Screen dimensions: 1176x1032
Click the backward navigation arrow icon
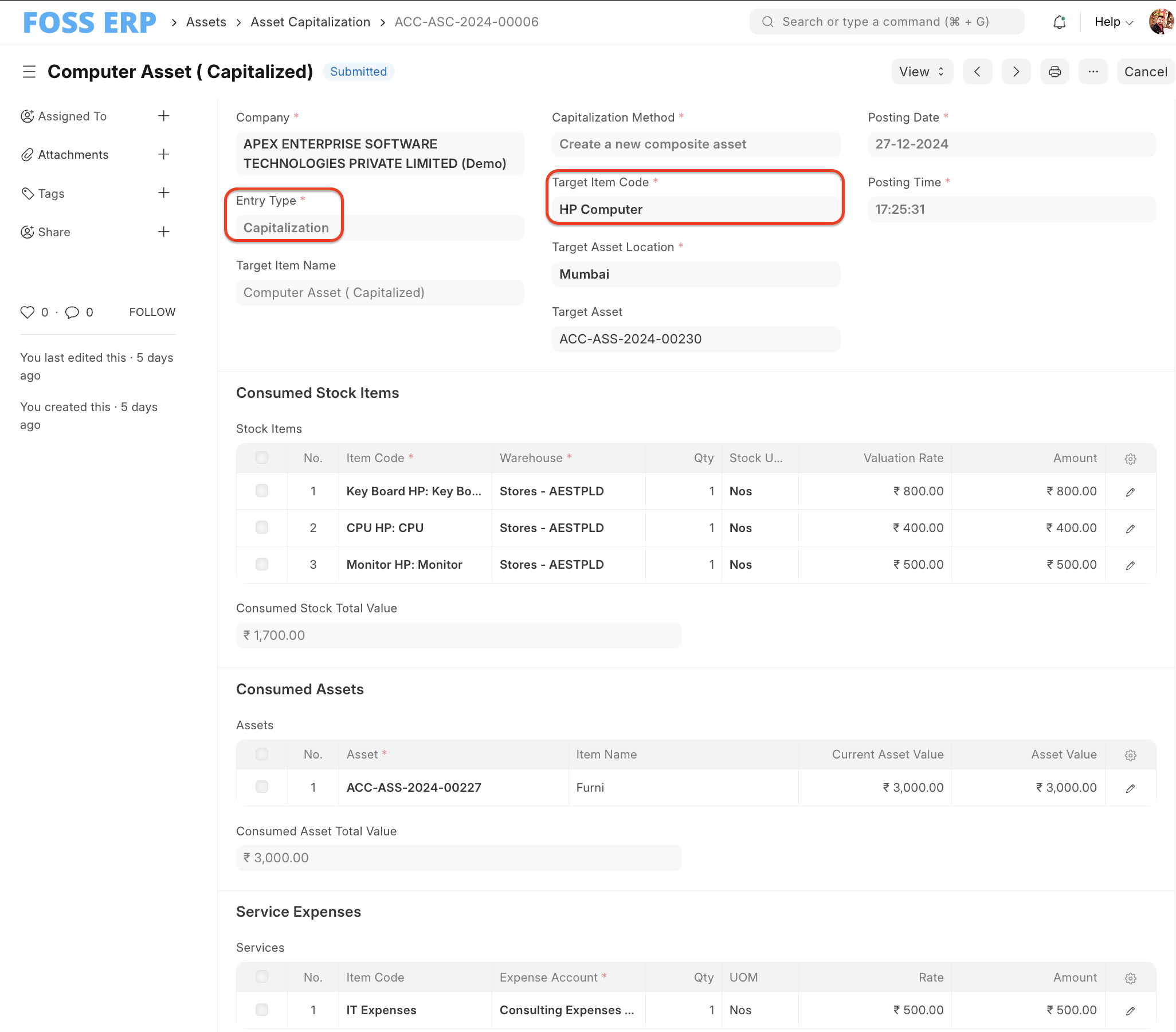977,71
